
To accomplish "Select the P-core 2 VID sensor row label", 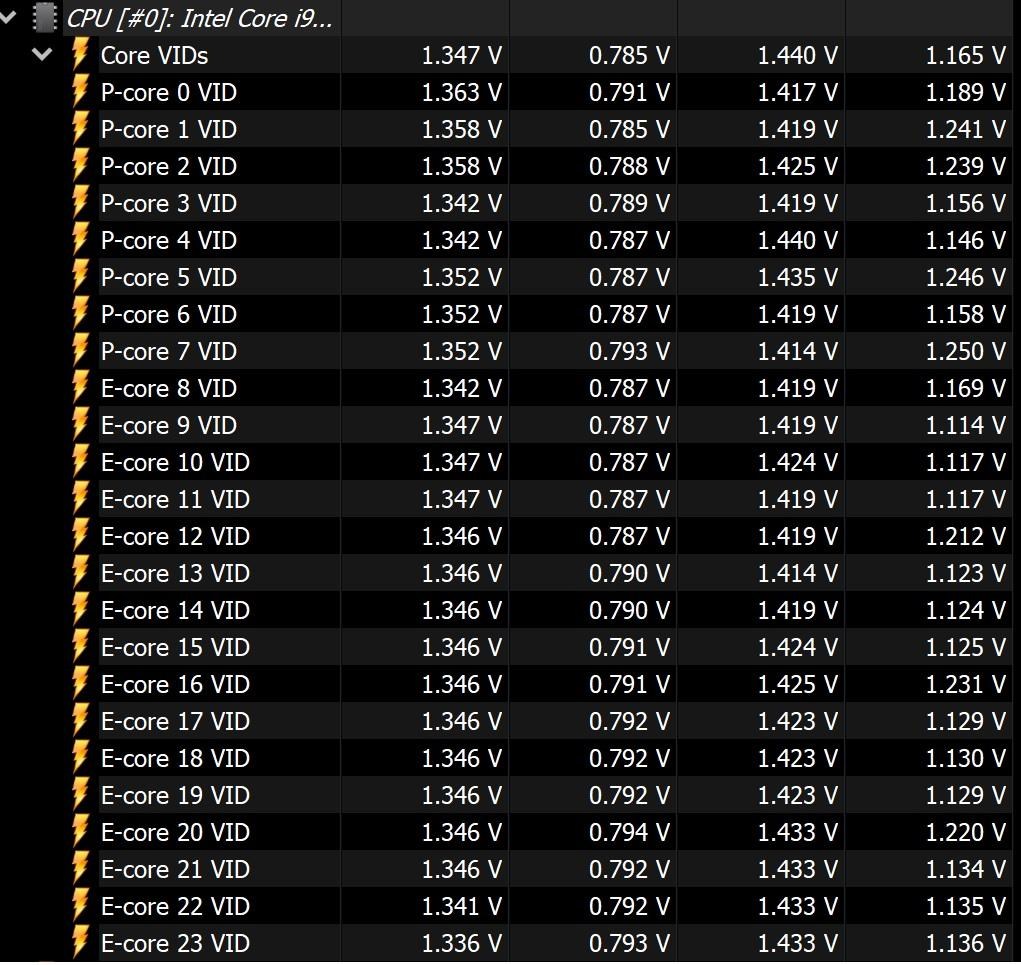I will [x=168, y=166].
